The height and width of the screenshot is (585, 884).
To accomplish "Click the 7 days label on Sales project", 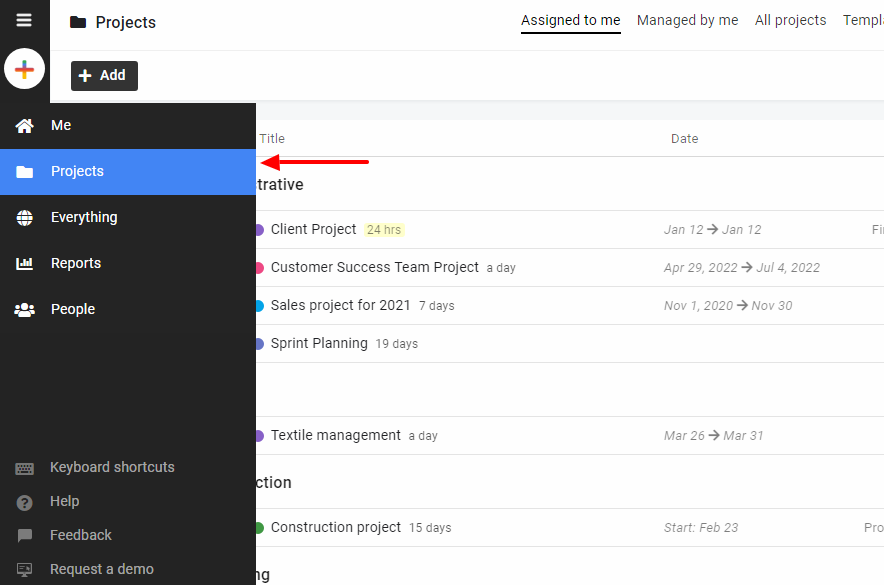I will tap(436, 306).
